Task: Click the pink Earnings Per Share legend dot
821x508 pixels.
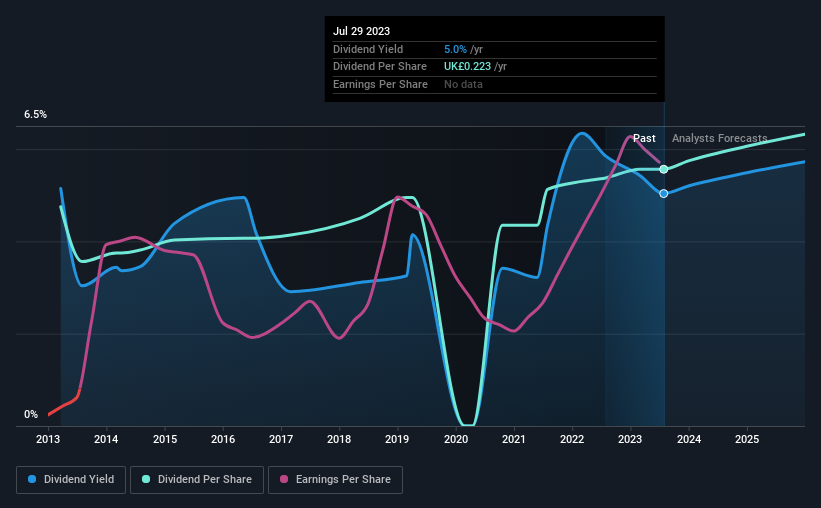Action: click(x=284, y=479)
